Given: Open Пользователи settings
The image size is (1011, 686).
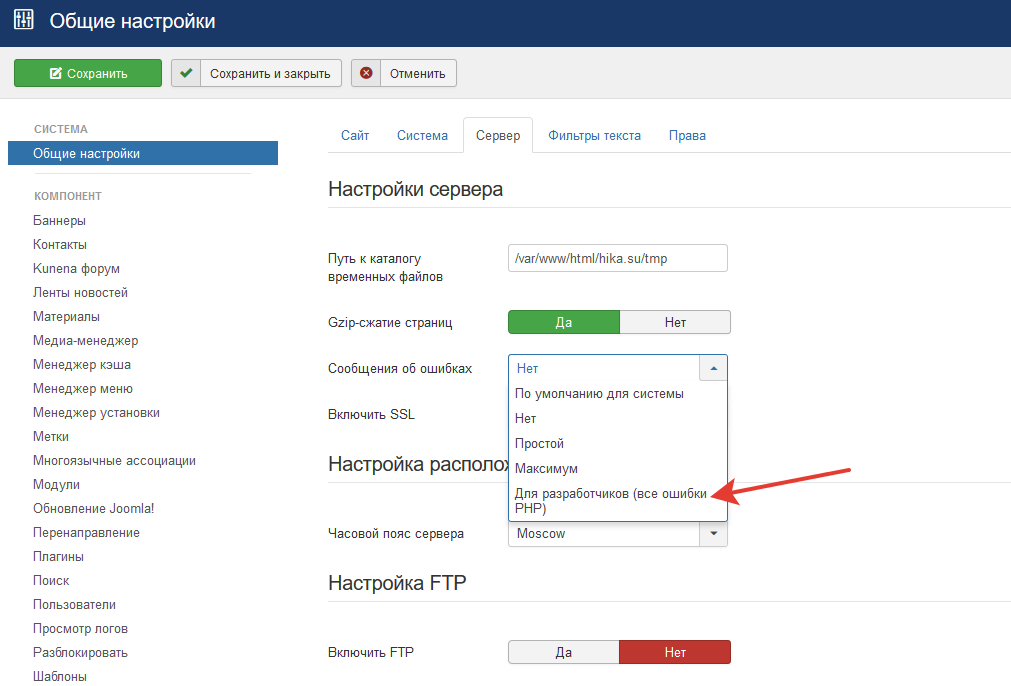Looking at the screenshot, I should [74, 605].
